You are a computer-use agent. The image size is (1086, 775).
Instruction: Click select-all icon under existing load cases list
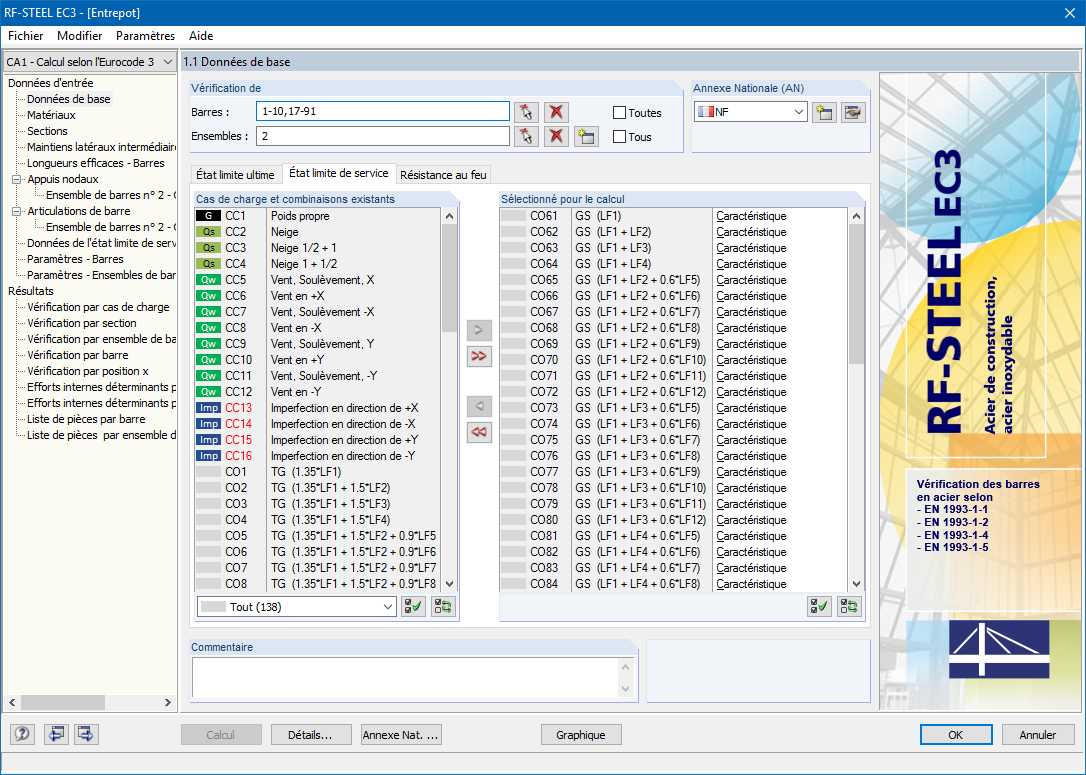(x=412, y=606)
